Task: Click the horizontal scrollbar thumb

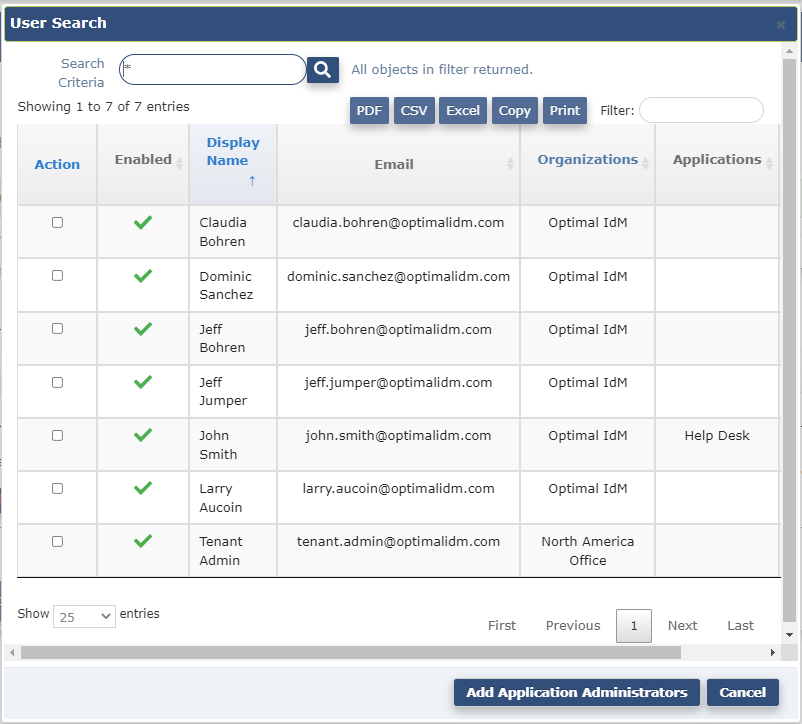Action: (x=351, y=652)
